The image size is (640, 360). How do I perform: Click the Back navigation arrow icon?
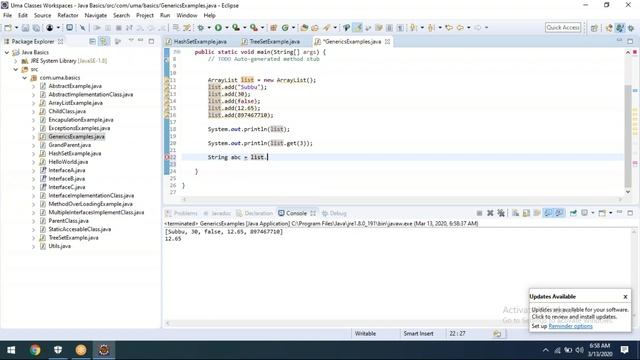tap(460, 28)
